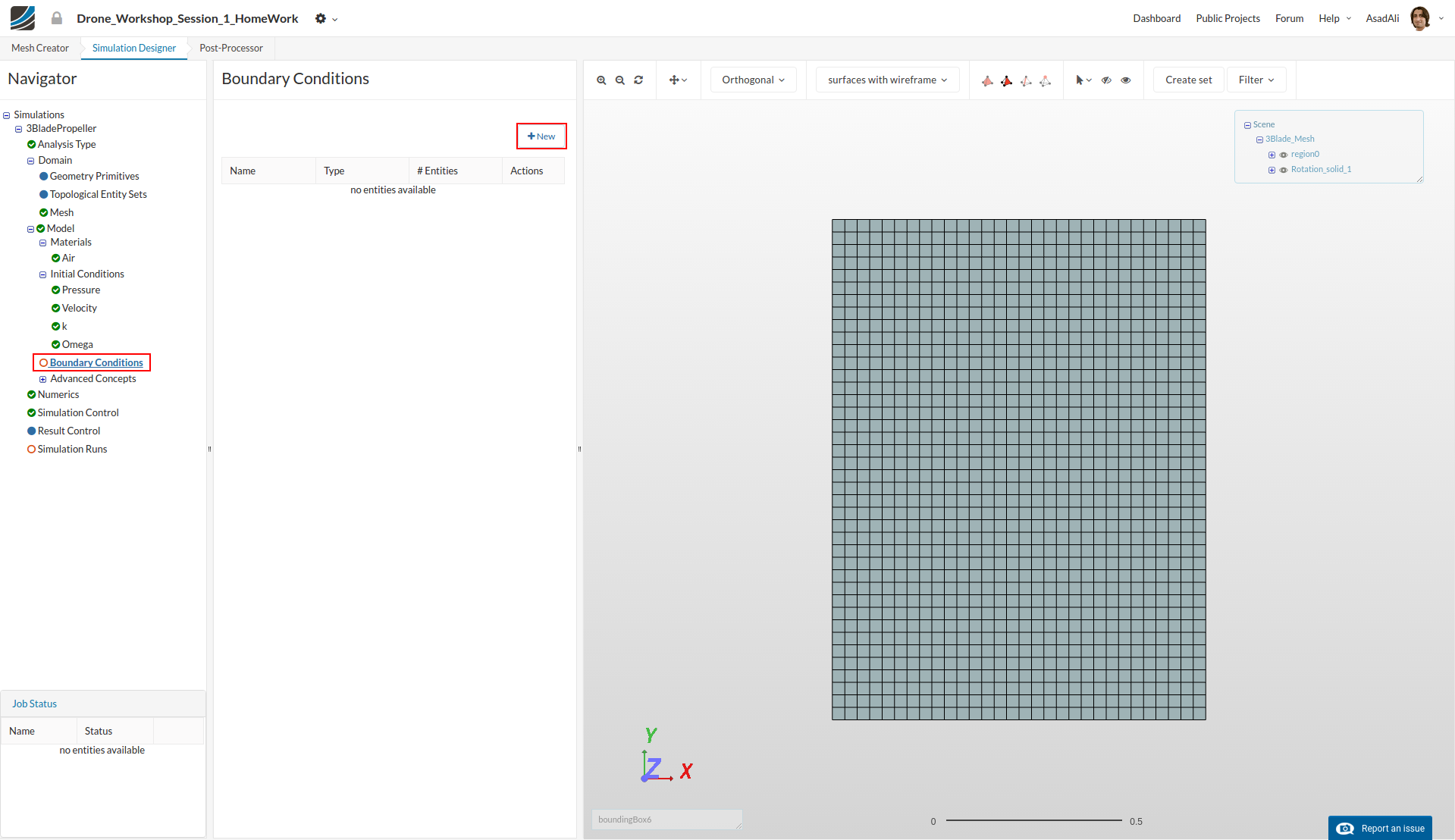The image size is (1455, 840).
Task: Collapse the Simulations tree root
Action: (7, 116)
